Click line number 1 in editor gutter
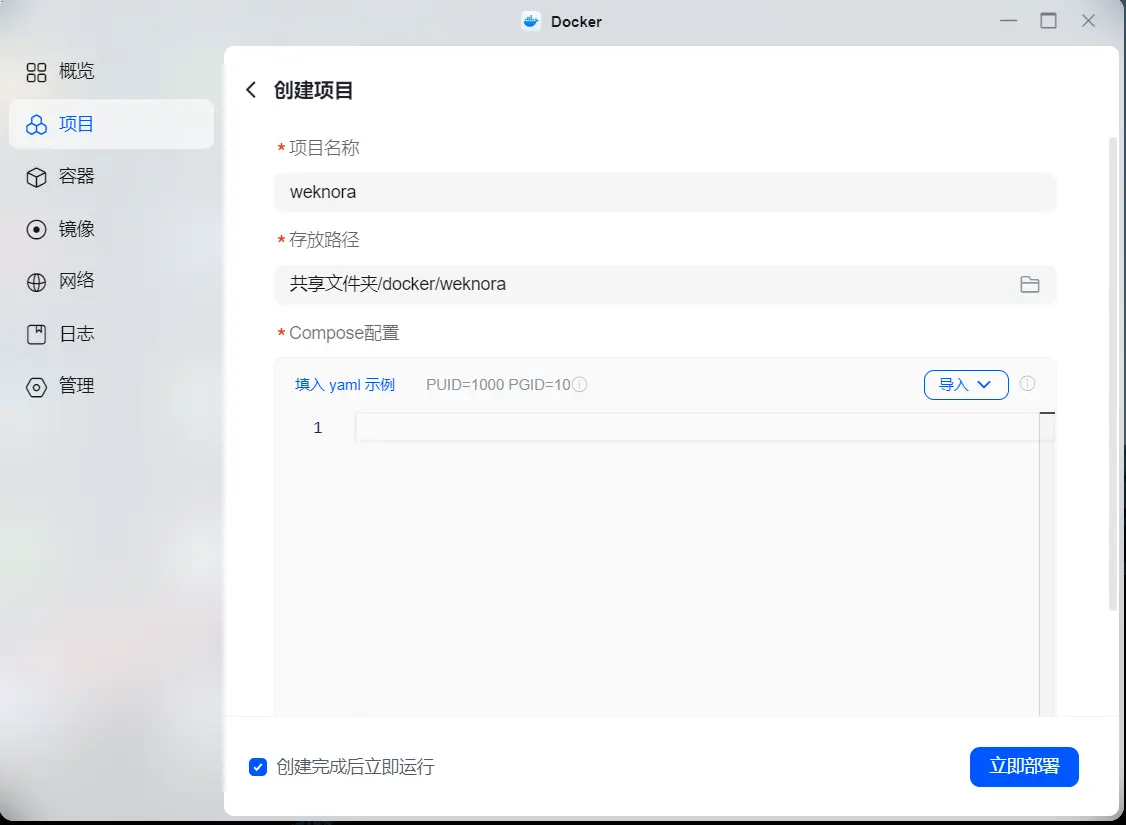Image resolution: width=1126 pixels, height=825 pixels. [x=317, y=428]
